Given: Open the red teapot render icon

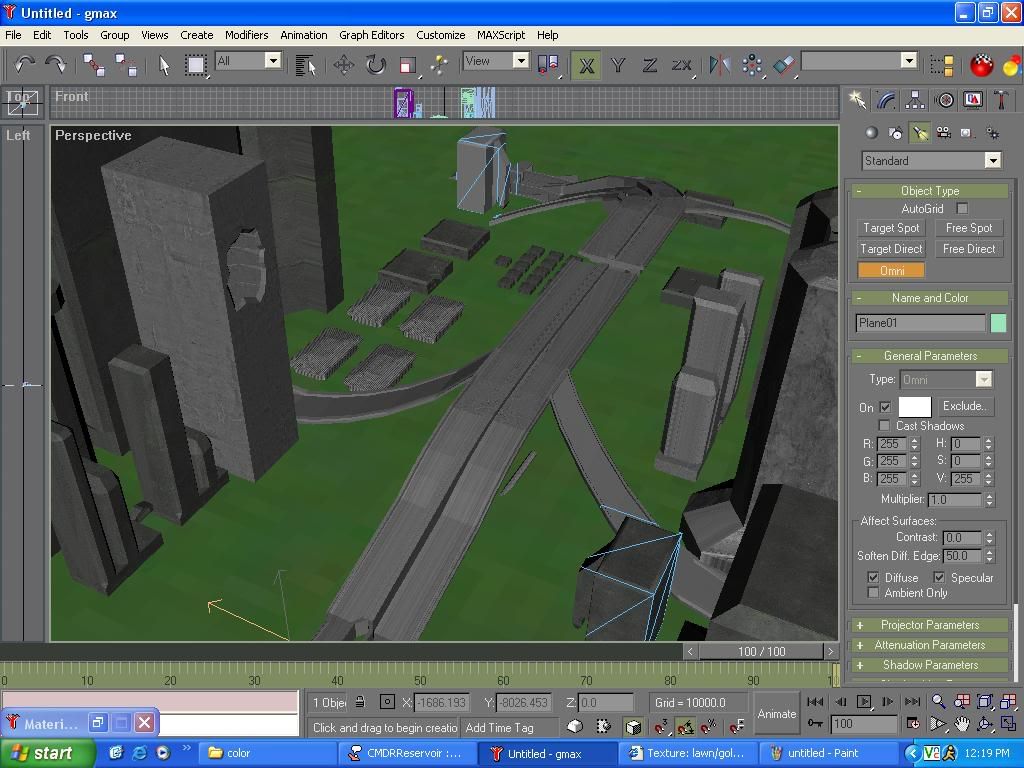Looking at the screenshot, I should 981,65.
